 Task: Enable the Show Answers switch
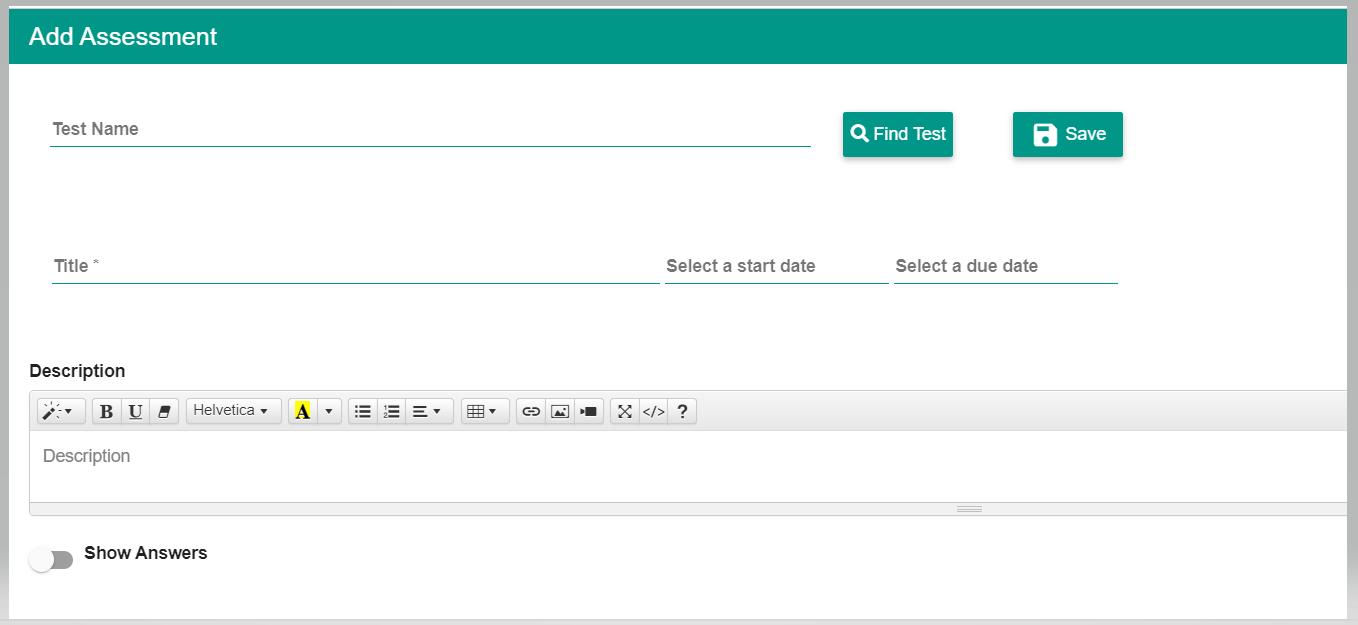click(x=51, y=560)
